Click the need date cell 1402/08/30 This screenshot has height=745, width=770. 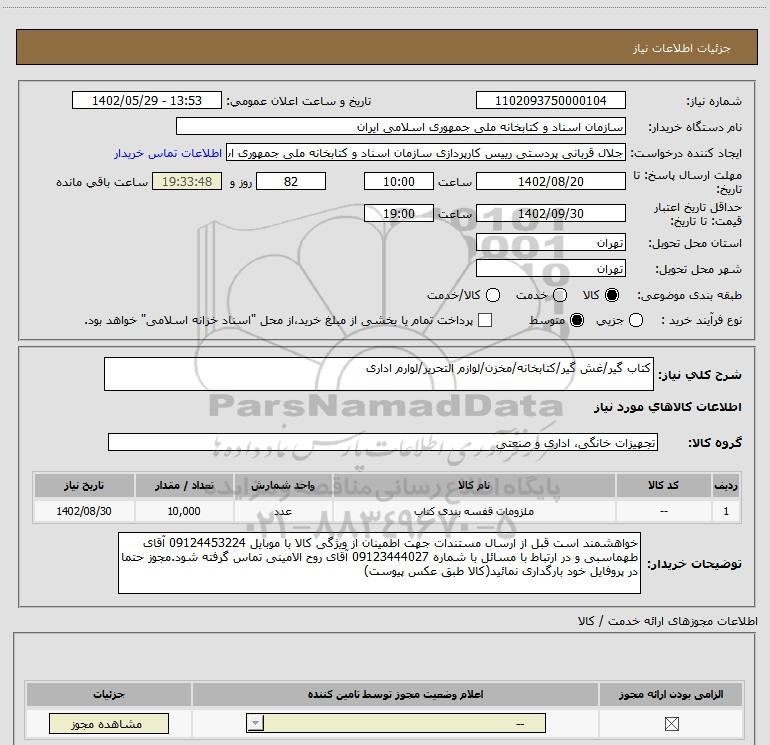coord(84,511)
